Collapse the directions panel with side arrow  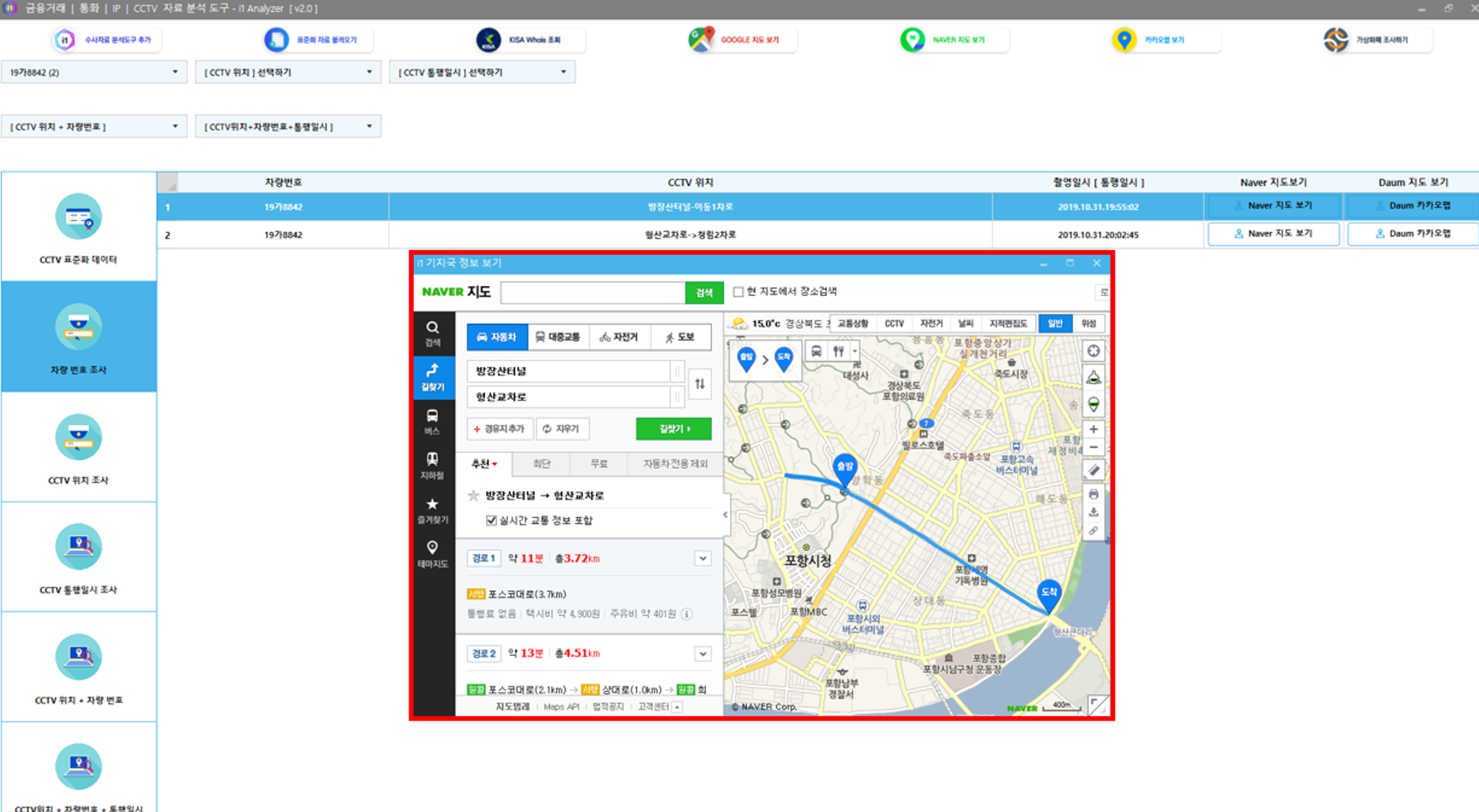coord(726,515)
